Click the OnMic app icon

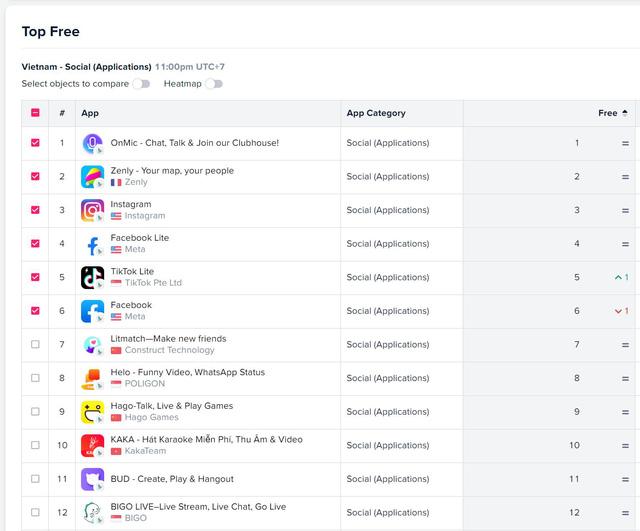92,143
